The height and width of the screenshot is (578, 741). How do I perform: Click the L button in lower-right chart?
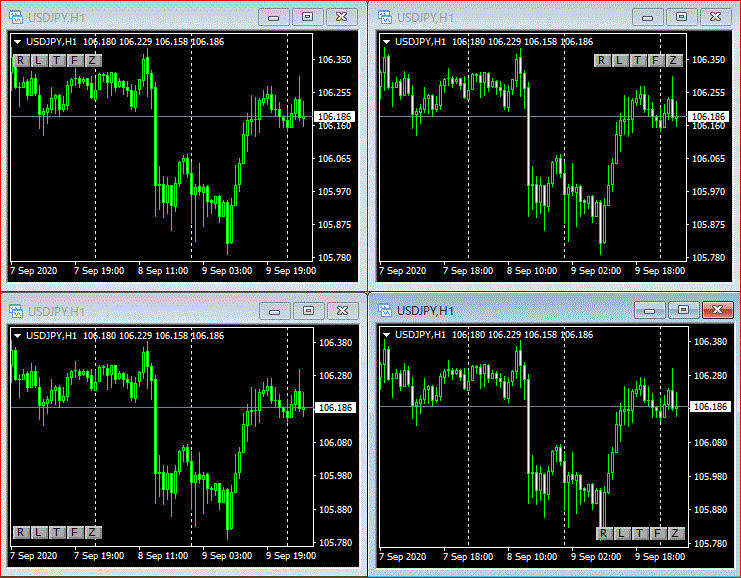pos(621,534)
